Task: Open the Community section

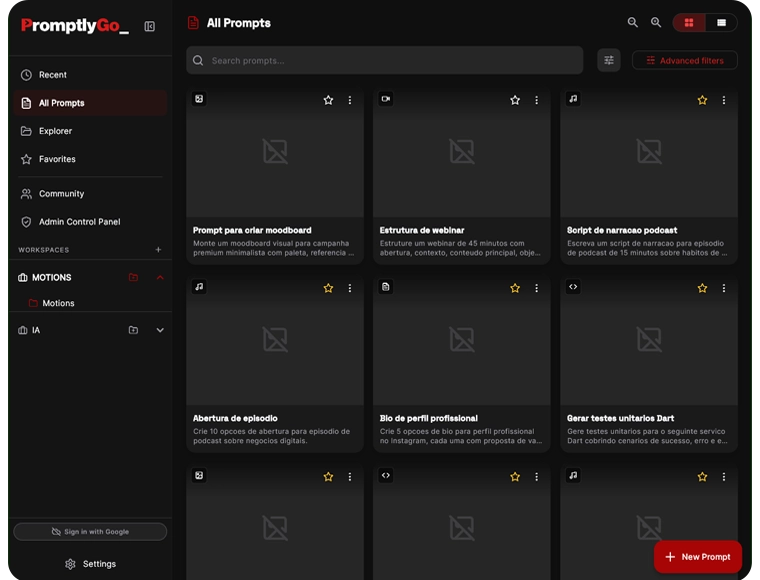Action: [61, 194]
